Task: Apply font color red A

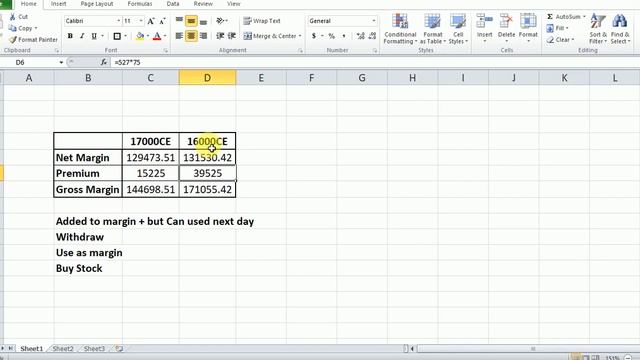Action: pyautogui.click(x=157, y=36)
